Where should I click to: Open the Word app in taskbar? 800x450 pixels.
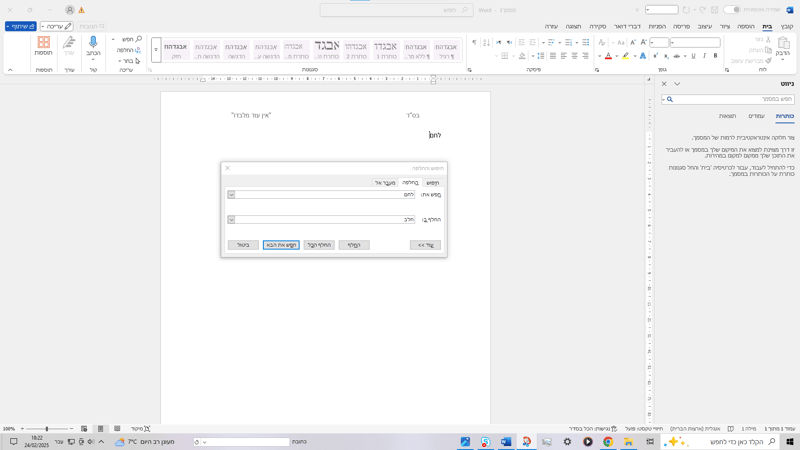tap(506, 441)
